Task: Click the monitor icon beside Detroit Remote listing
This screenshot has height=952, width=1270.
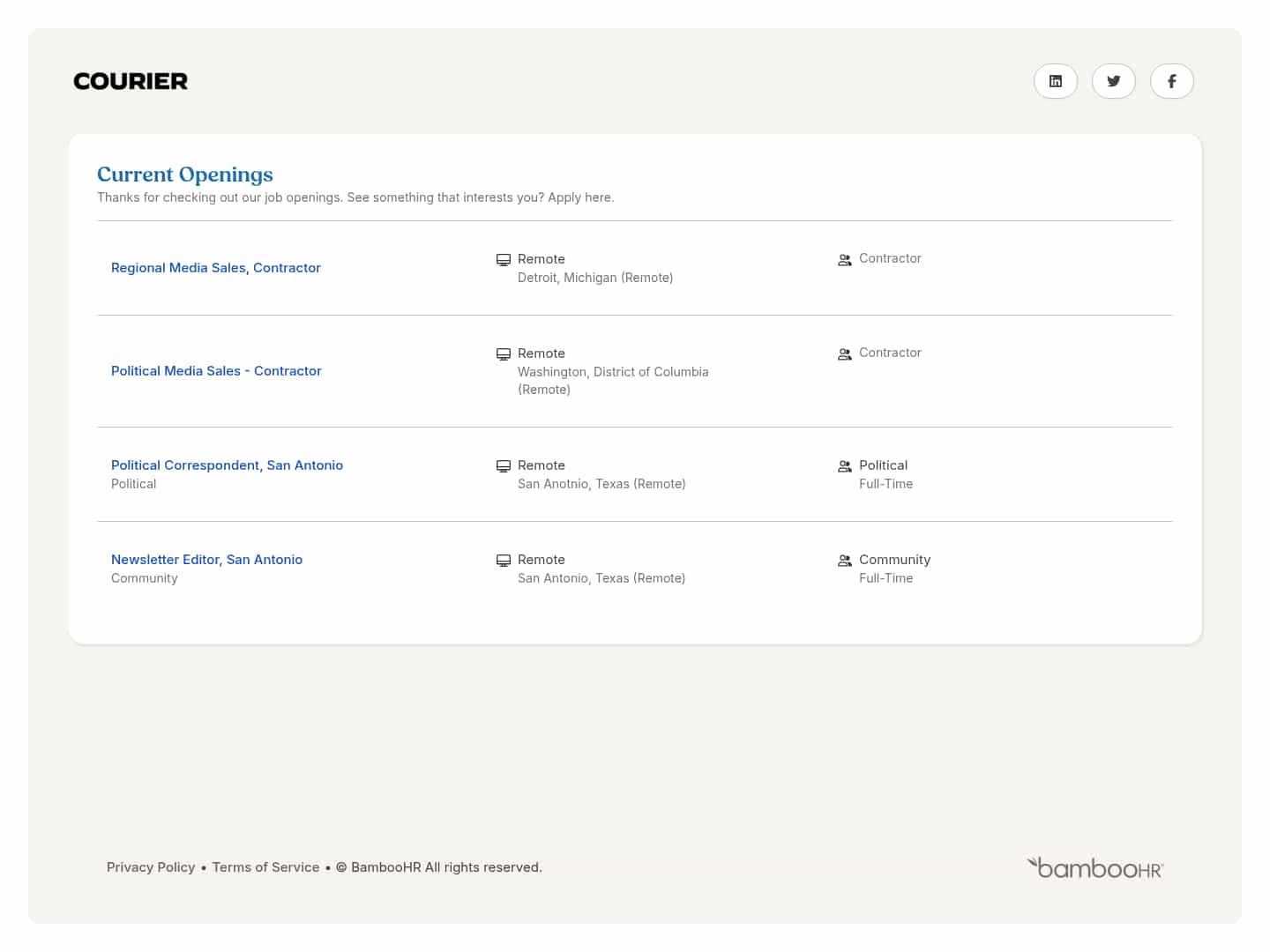Action: click(x=504, y=259)
